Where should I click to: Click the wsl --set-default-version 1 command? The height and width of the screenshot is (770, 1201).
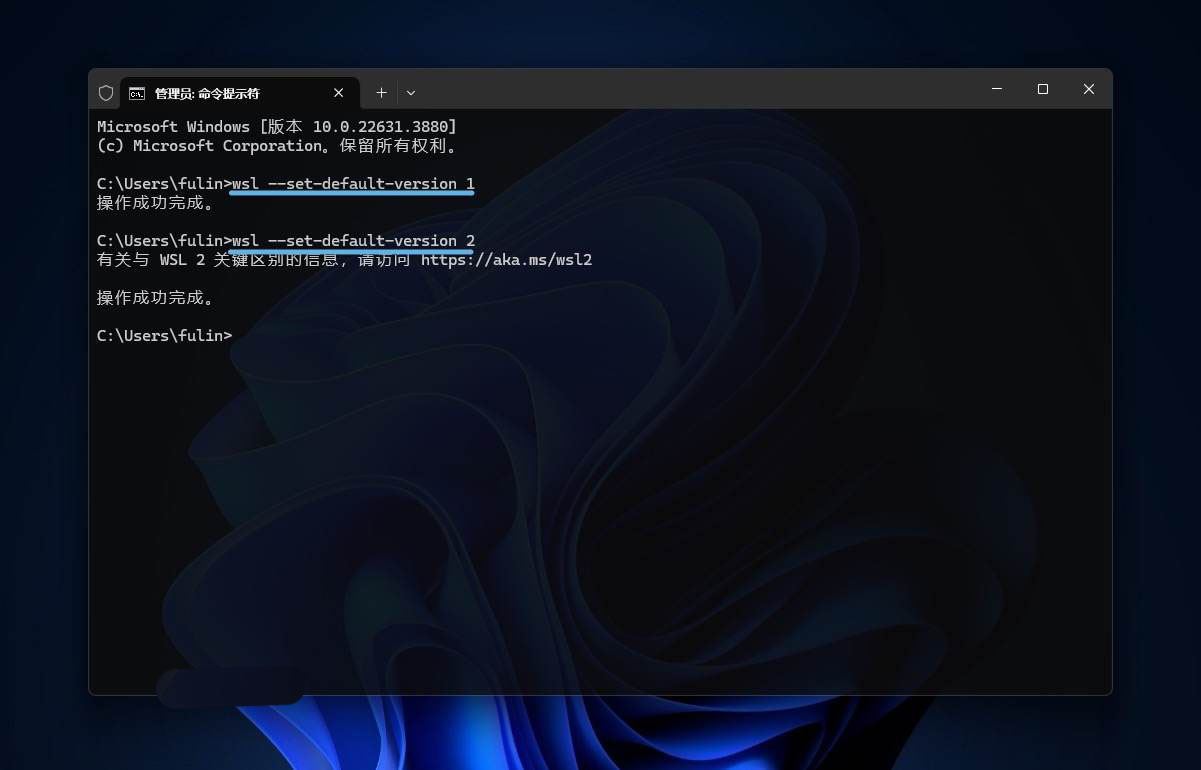[353, 184]
